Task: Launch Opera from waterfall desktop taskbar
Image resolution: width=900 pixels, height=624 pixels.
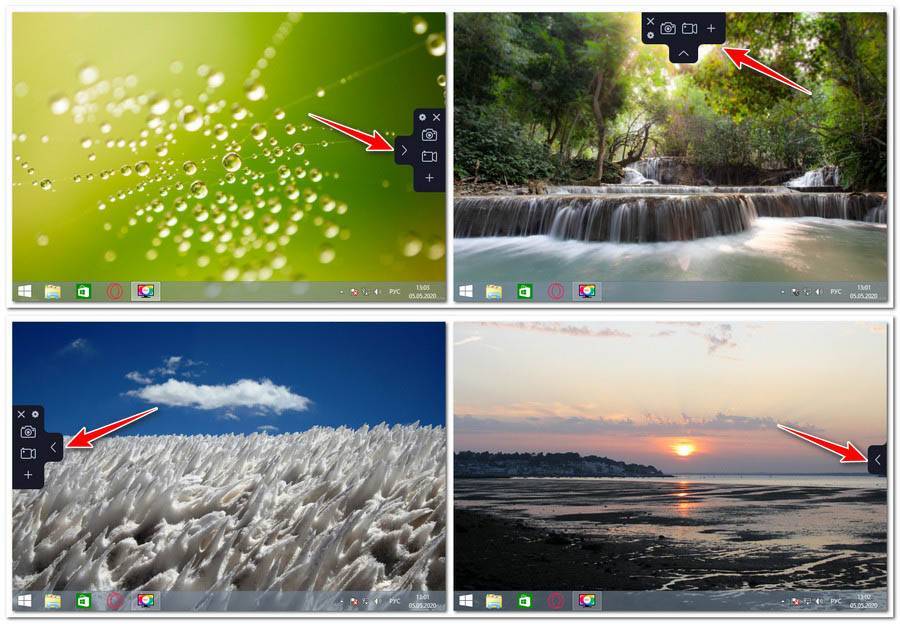Action: pos(556,292)
